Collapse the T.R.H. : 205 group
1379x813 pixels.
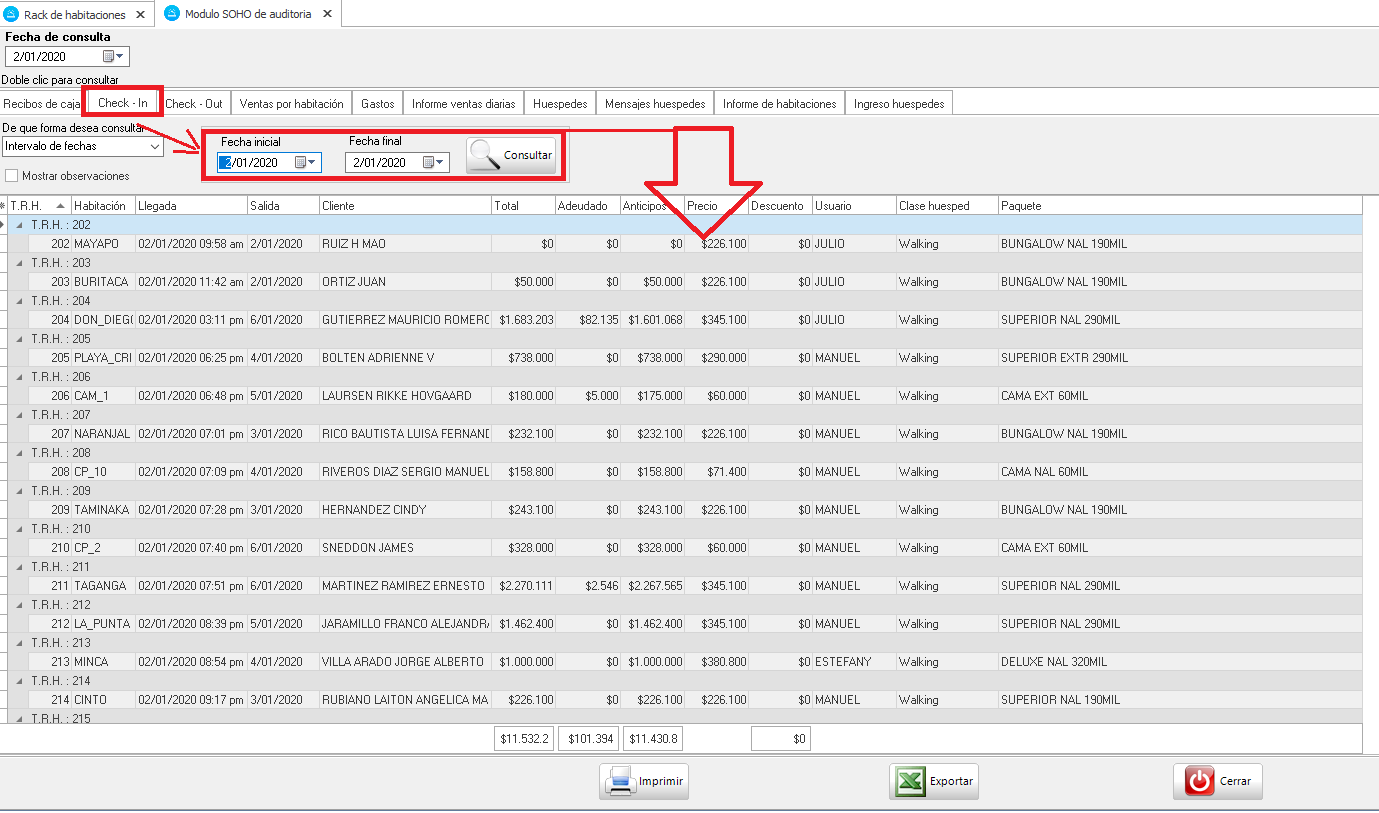coord(20,339)
